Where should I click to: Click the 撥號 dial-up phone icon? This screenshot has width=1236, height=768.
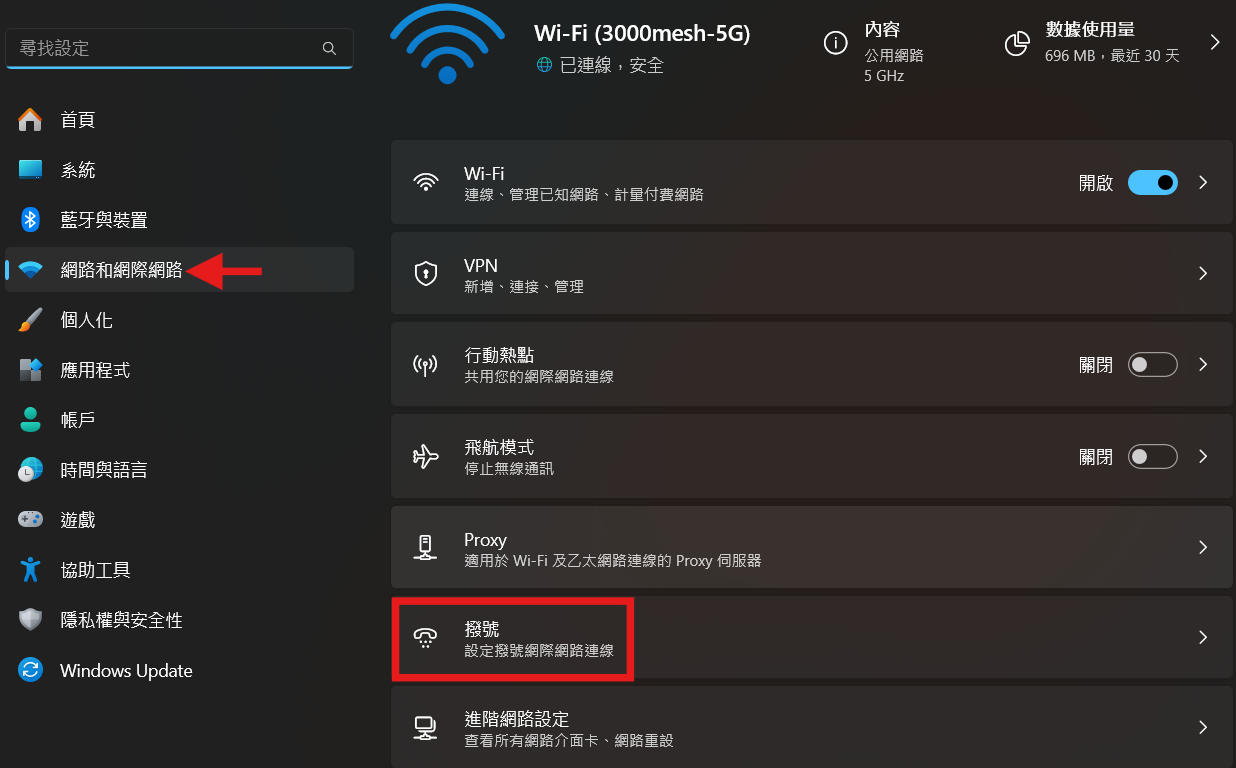click(x=426, y=638)
